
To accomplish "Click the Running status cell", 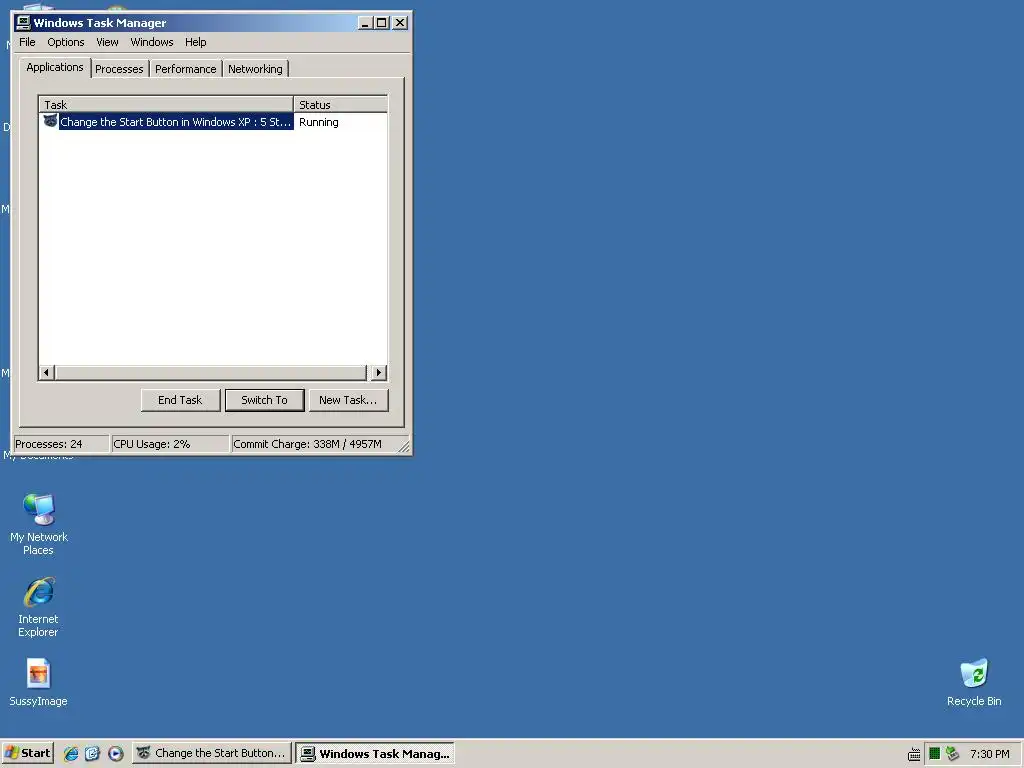I will click(x=319, y=122).
